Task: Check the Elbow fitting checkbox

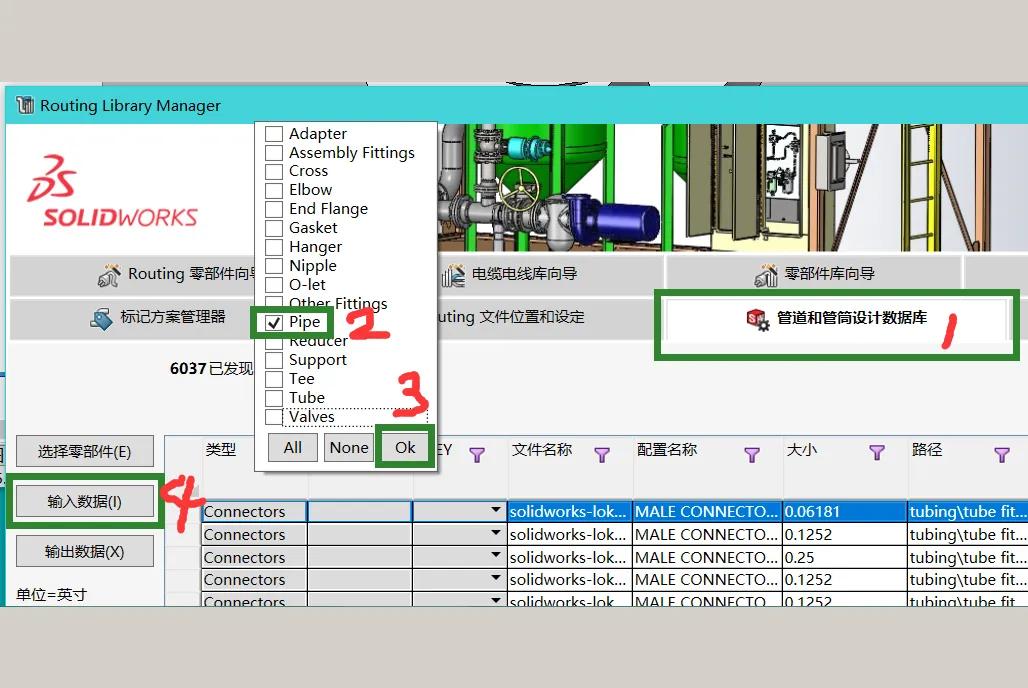Action: click(272, 189)
